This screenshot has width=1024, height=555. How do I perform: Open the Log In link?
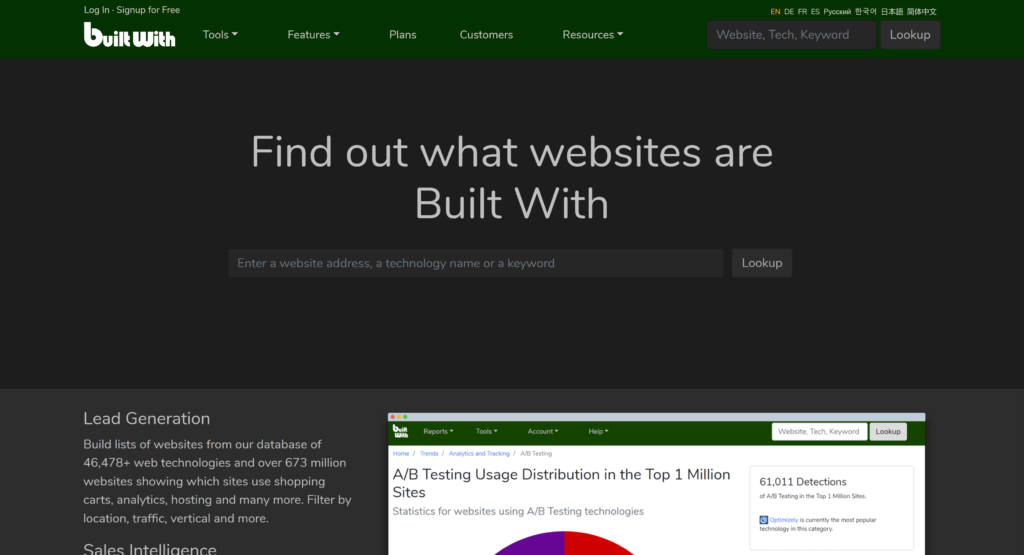(x=97, y=10)
